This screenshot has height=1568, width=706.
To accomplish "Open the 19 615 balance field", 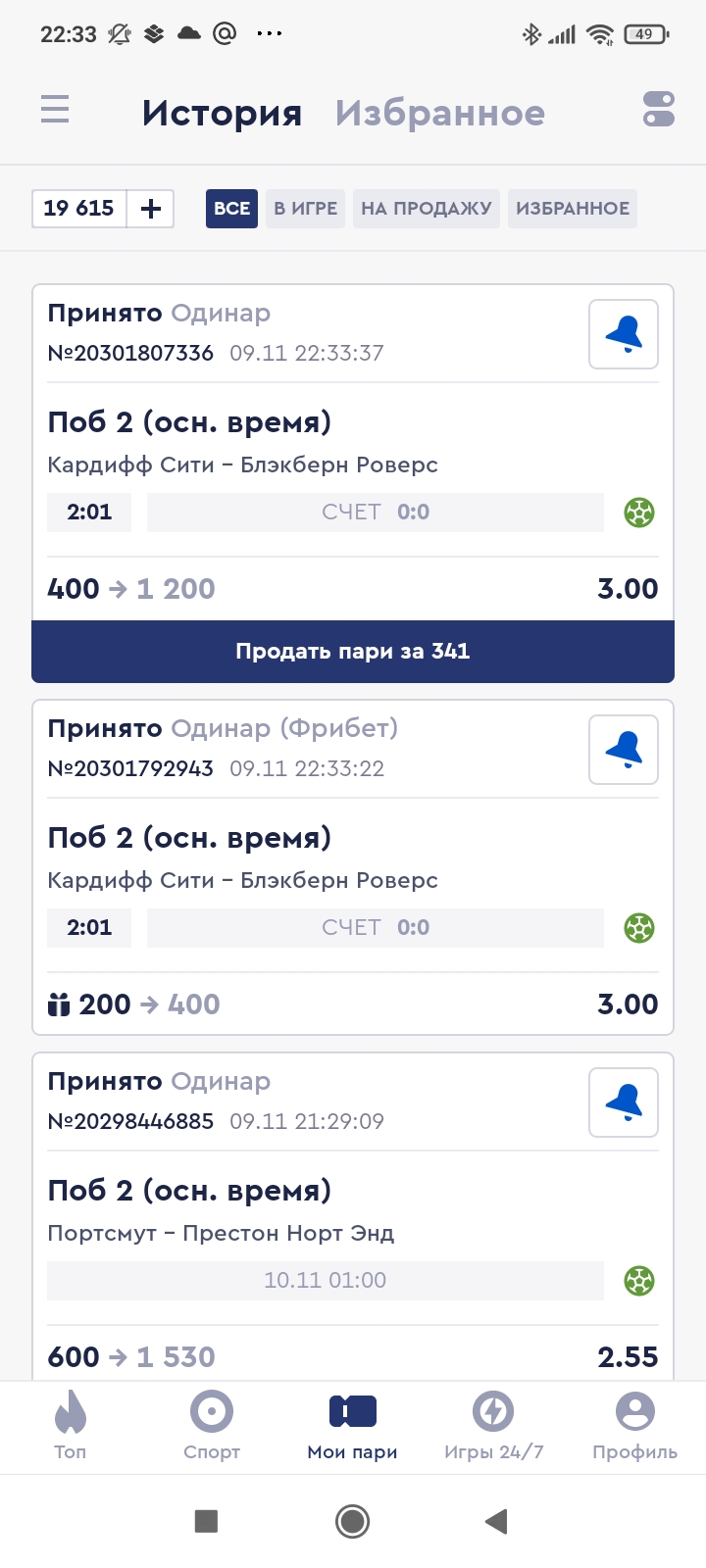I will [79, 209].
